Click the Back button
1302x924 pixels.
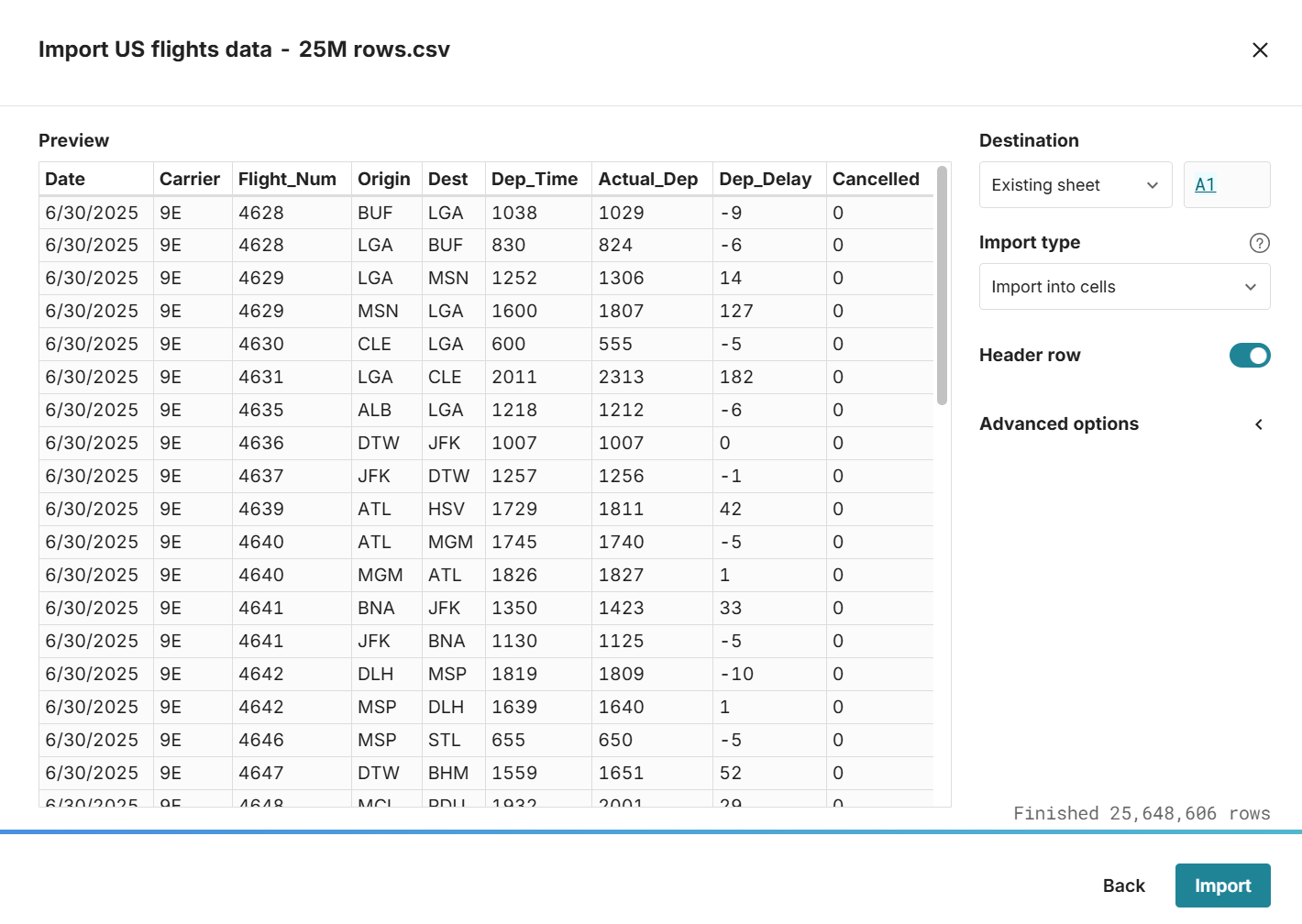tap(1124, 885)
